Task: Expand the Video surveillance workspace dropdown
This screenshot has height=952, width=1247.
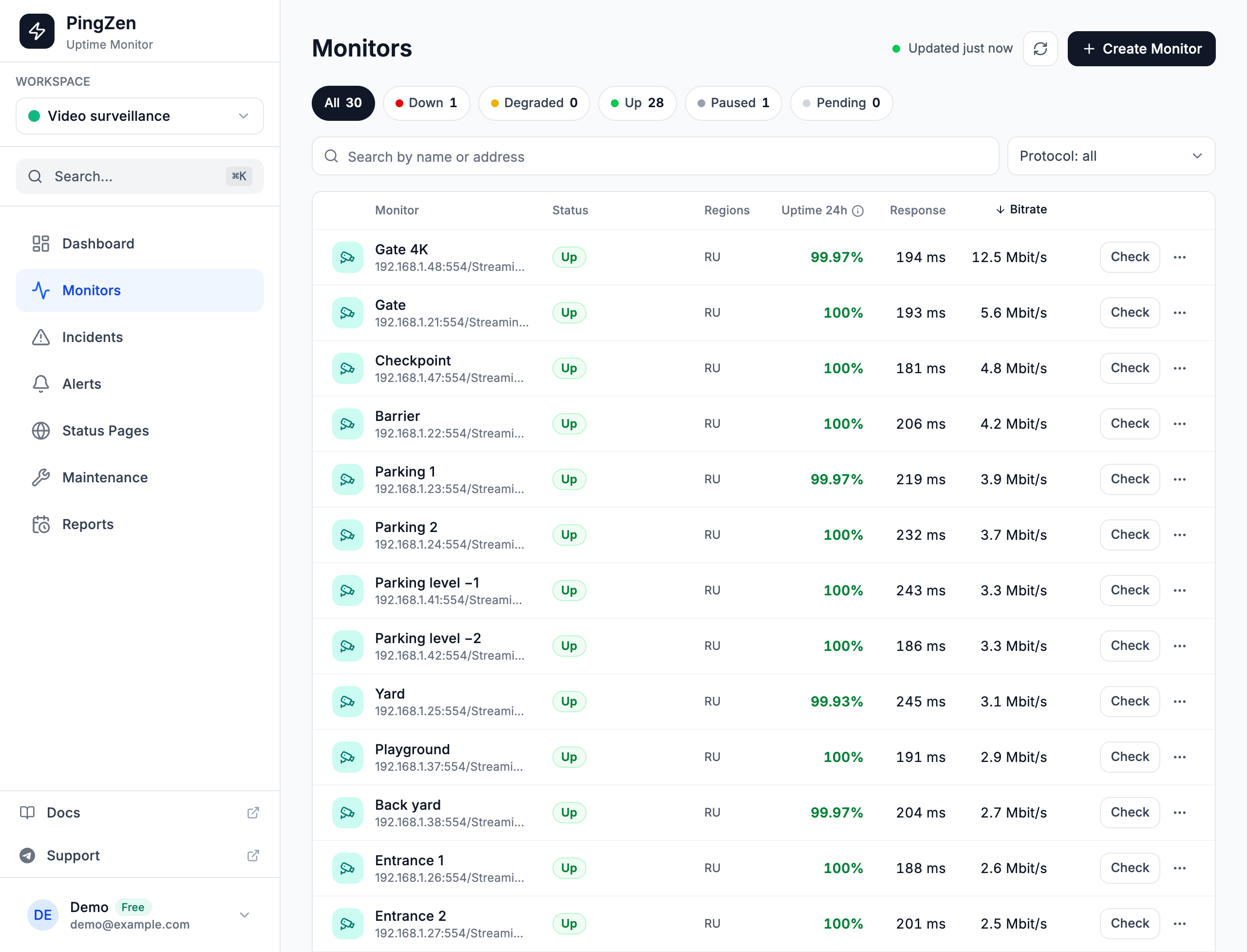Action: coord(139,116)
